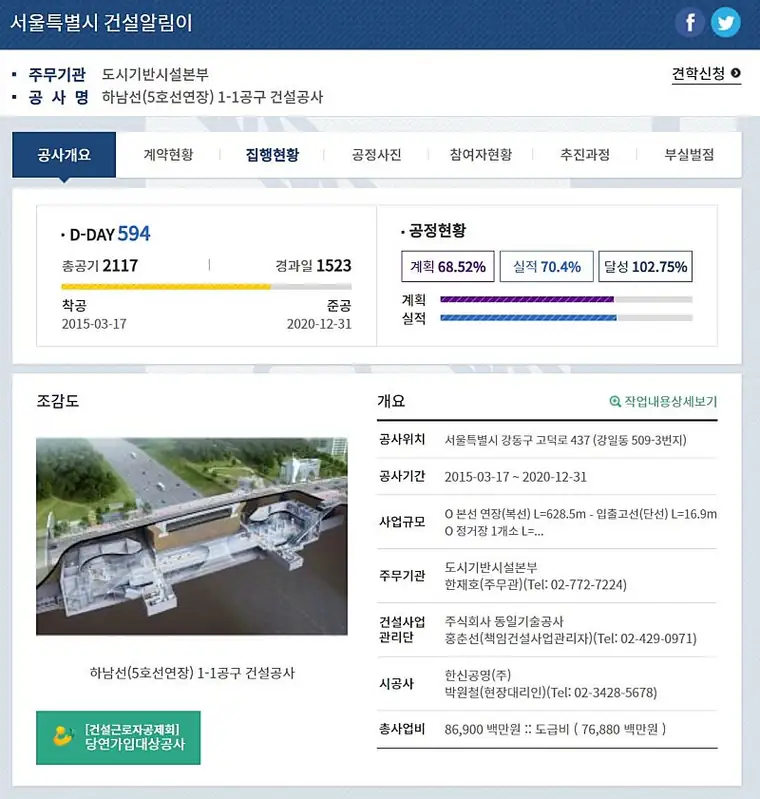This screenshot has height=799, width=760.
Task: Click 총사업비 value 86,900 백만원
Action: tap(482, 729)
